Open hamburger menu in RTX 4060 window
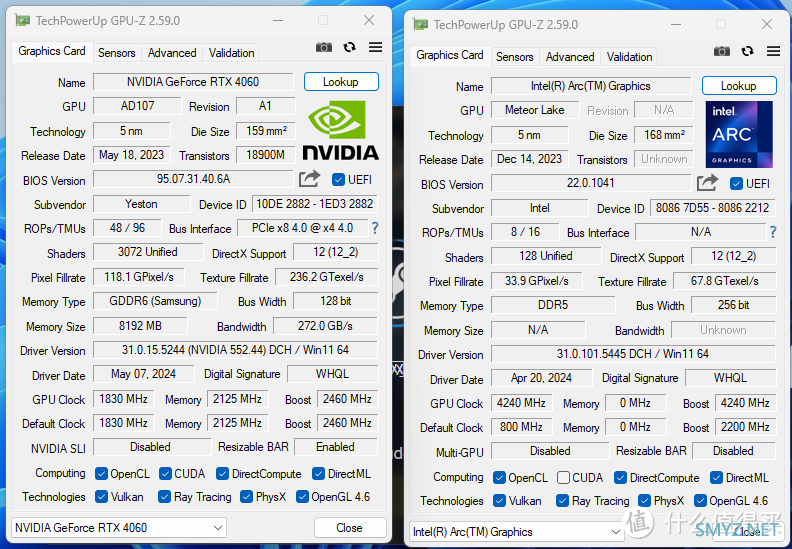Image resolution: width=792 pixels, height=549 pixels. coord(375,47)
